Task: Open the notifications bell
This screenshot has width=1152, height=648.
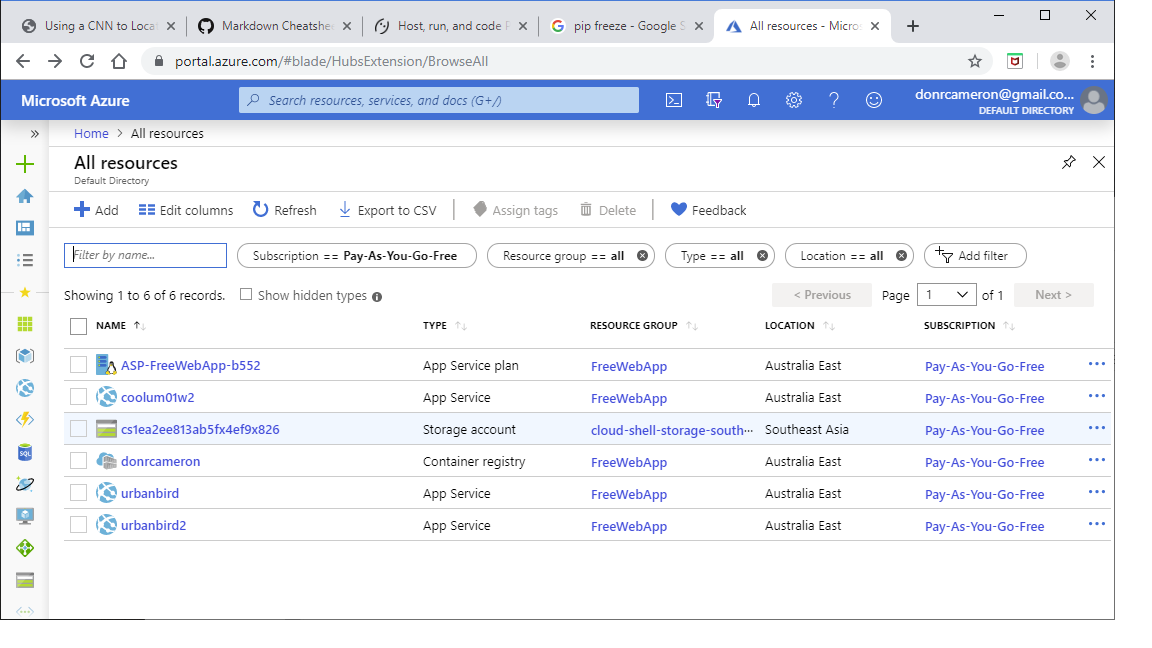Action: (x=754, y=101)
